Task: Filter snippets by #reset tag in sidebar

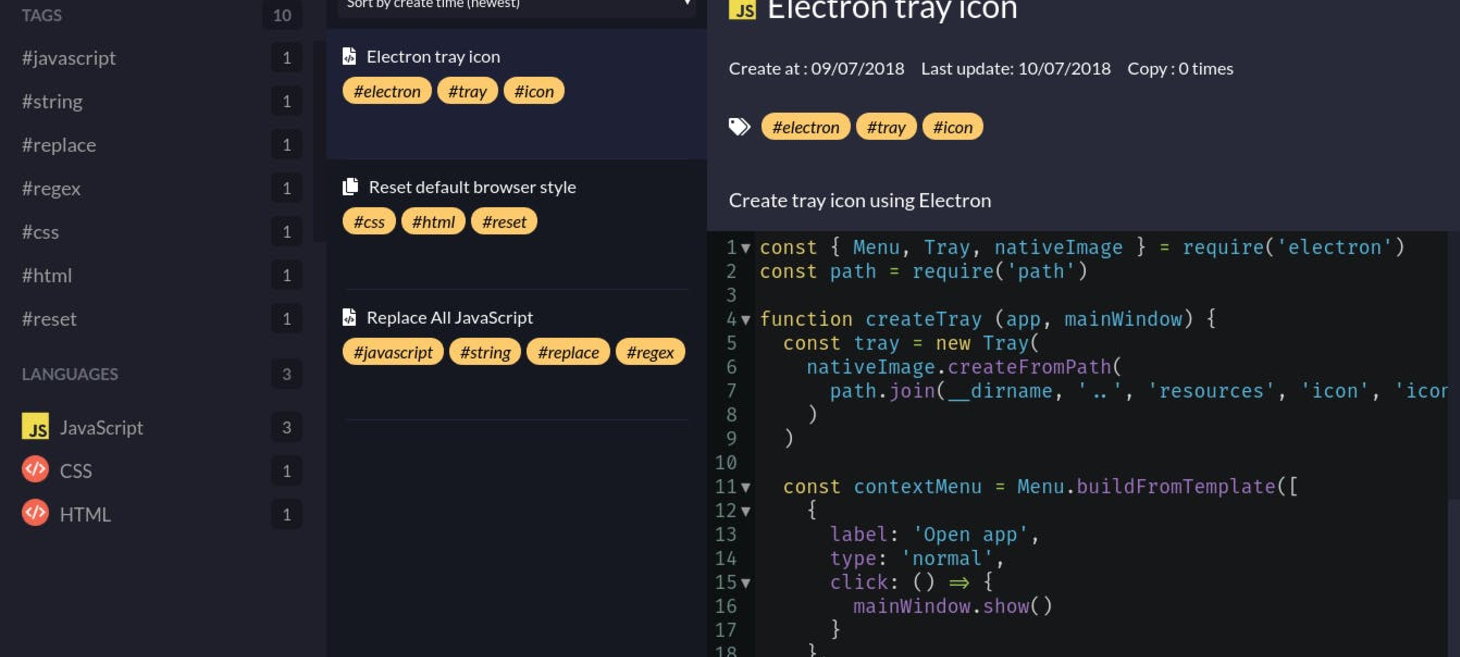Action: coord(49,319)
